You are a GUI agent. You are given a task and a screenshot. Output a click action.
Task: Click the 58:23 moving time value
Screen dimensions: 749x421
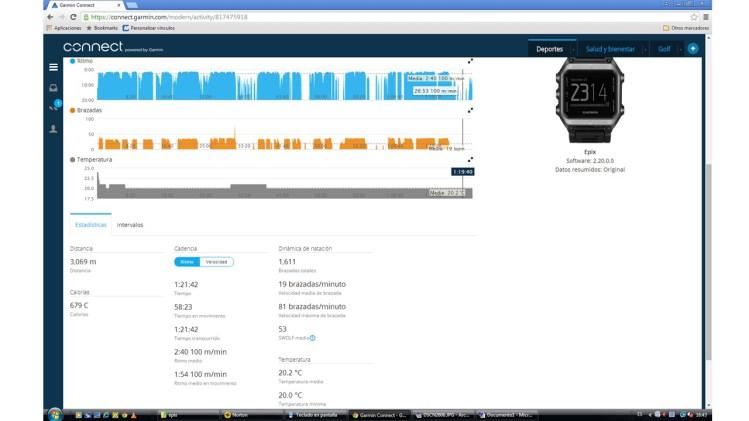[183, 307]
